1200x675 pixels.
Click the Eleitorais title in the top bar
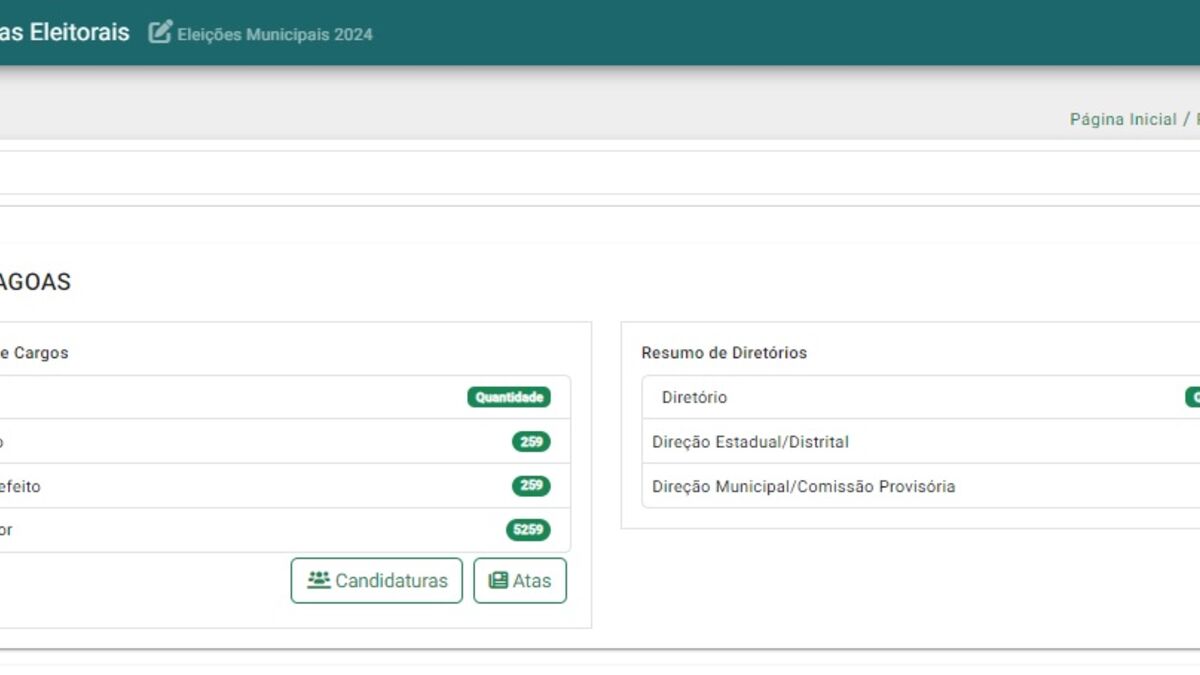coord(65,32)
